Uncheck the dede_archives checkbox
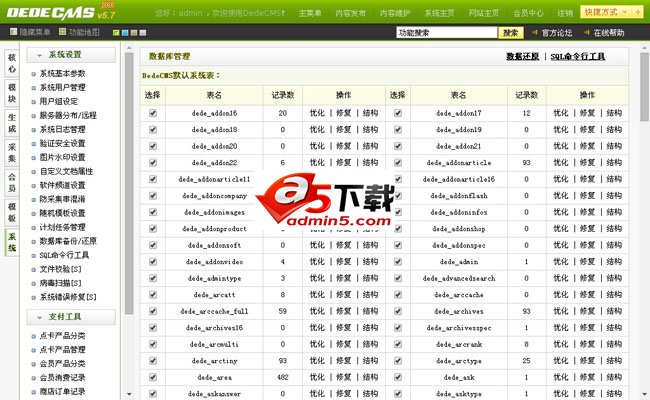Viewport: 650px width, 400px height. click(398, 311)
